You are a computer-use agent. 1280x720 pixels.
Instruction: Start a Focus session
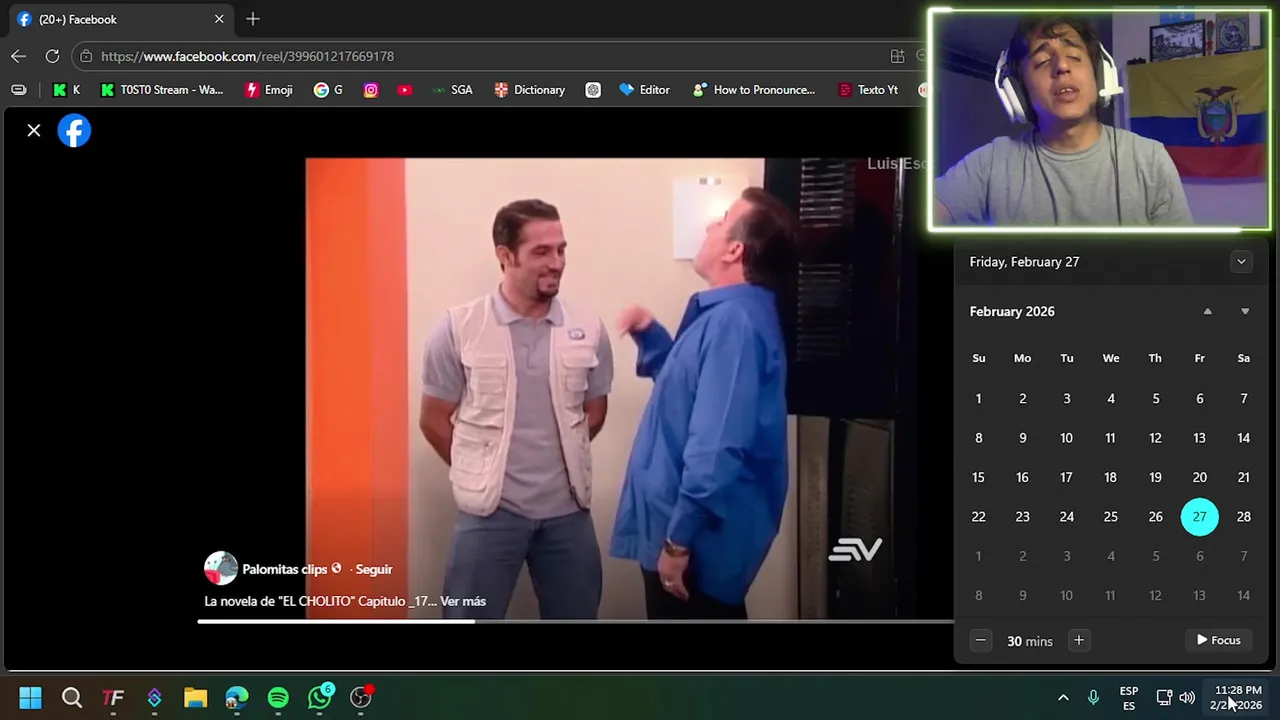(x=1218, y=641)
